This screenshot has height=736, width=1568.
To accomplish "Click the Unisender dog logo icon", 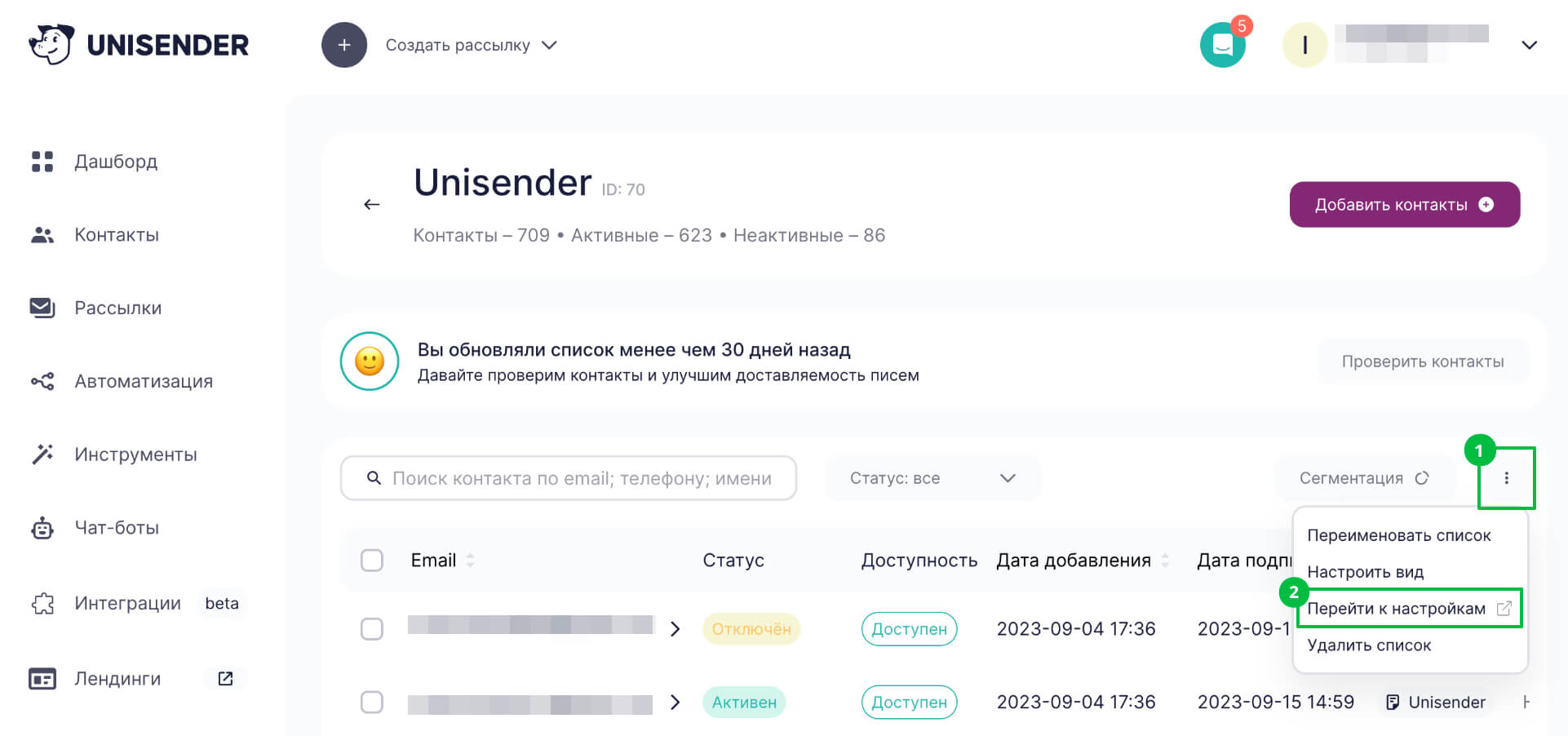I will tap(51, 44).
